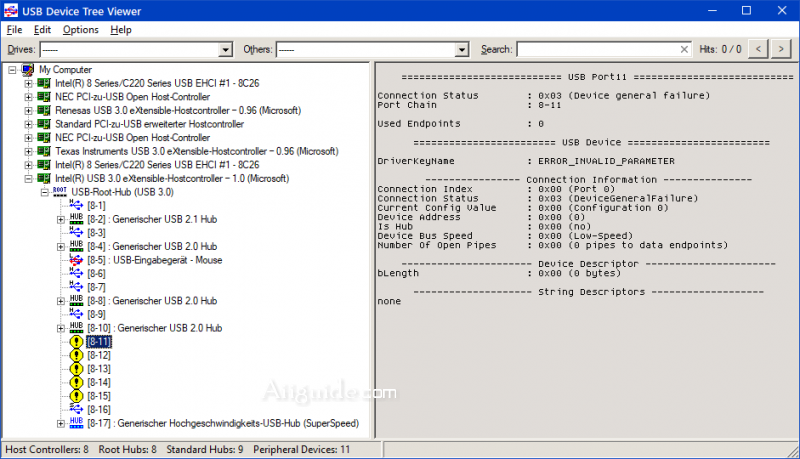Click the yellow warning icon for [8-14]
800x459 pixels.
[76, 382]
